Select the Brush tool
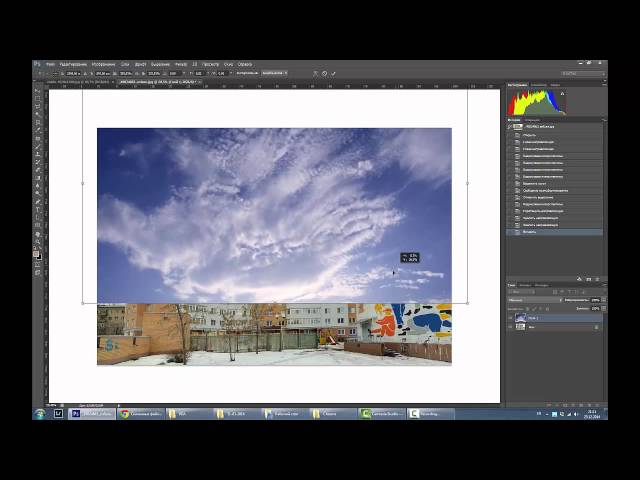Screen dimensions: 640x480 (38, 146)
